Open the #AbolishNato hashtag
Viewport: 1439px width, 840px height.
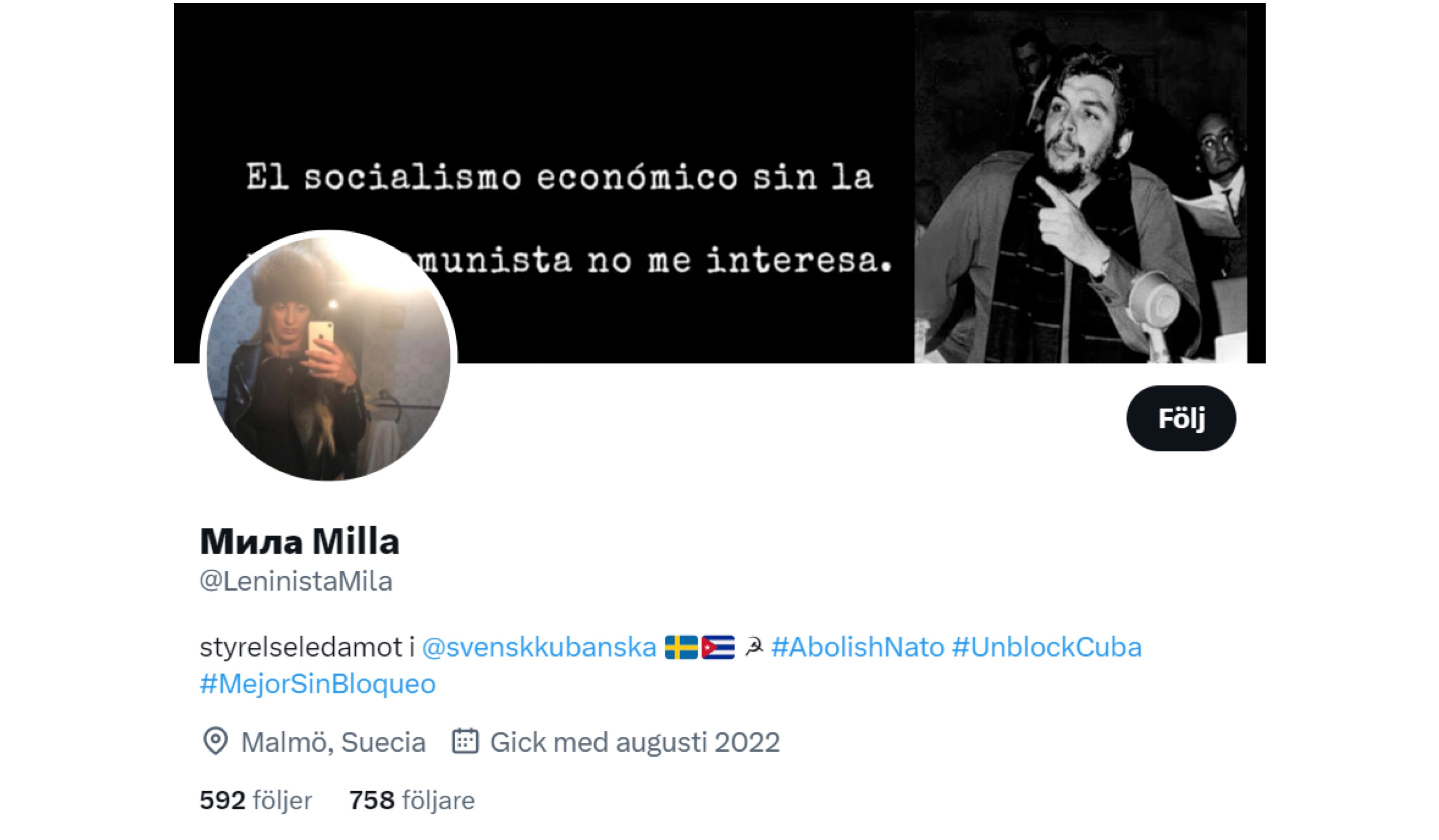(x=858, y=647)
